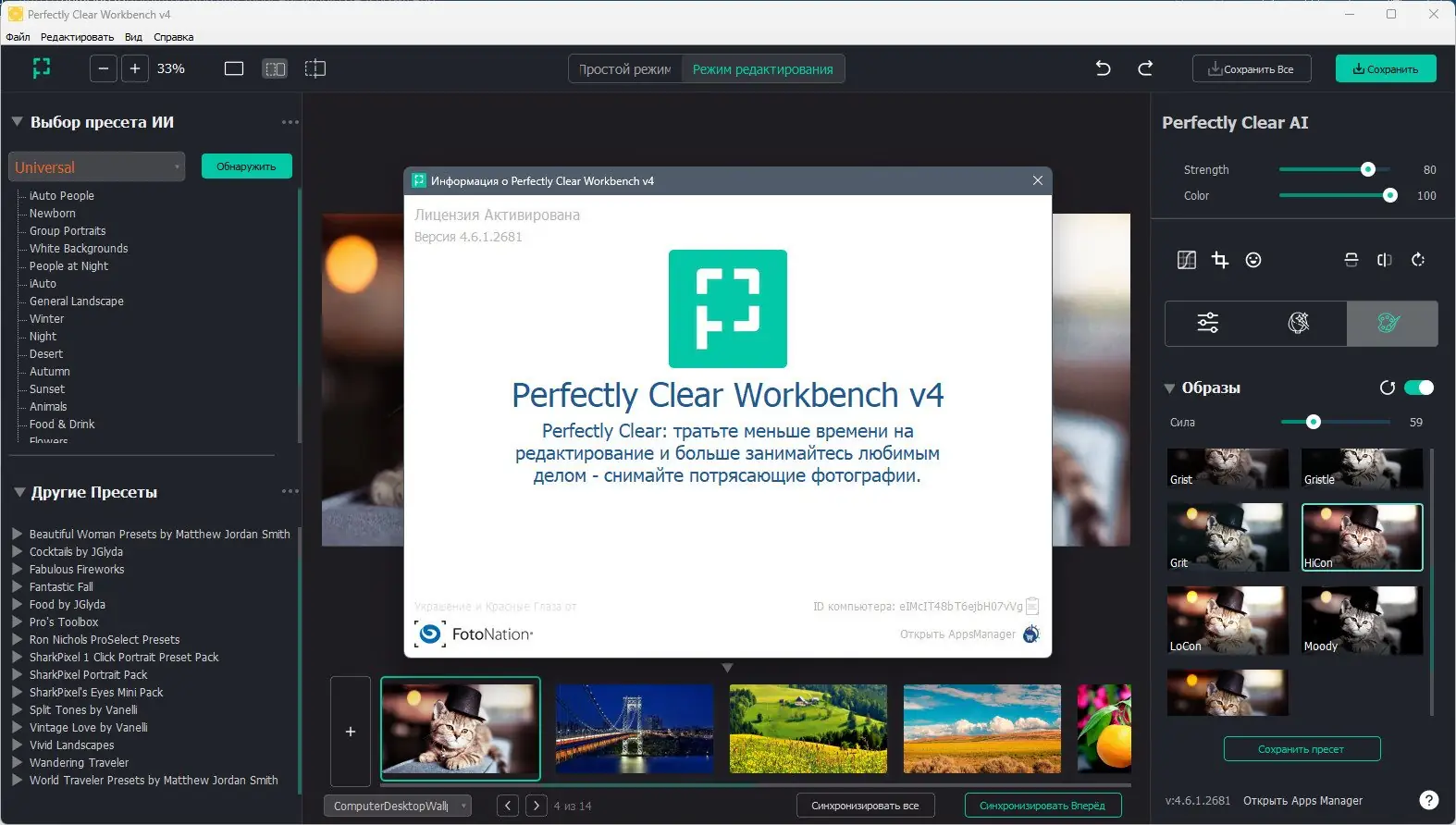Apply the Gristle look thumbnail

click(1362, 468)
